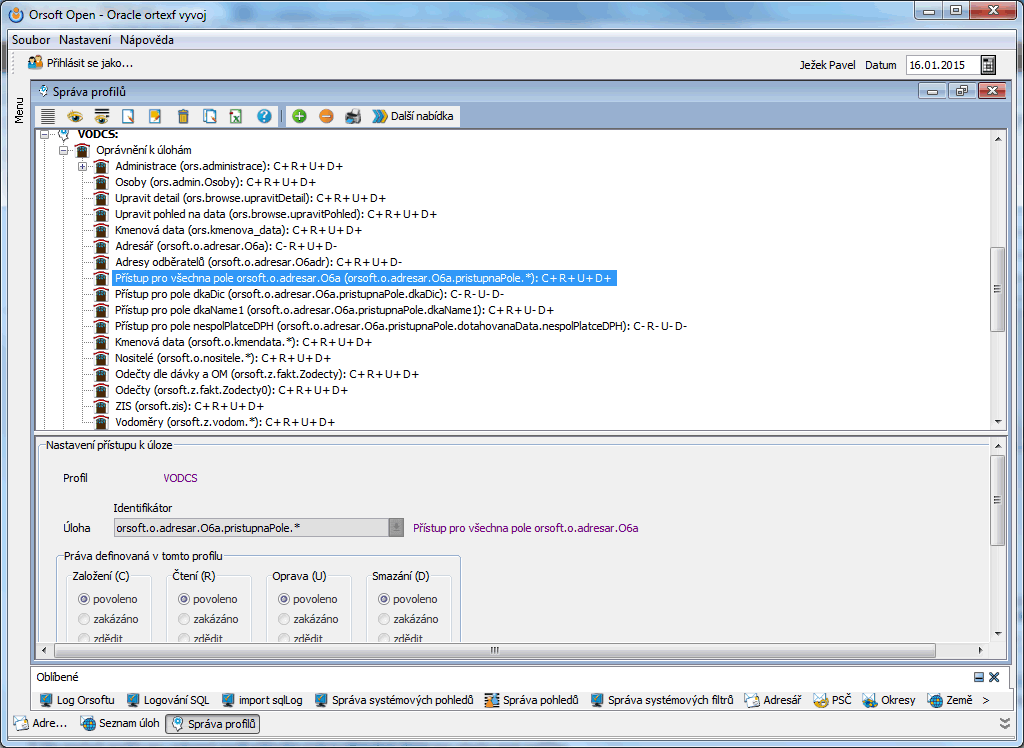Select 'zakázáno' for Založení (C)
1024x748 pixels.
coord(84,619)
